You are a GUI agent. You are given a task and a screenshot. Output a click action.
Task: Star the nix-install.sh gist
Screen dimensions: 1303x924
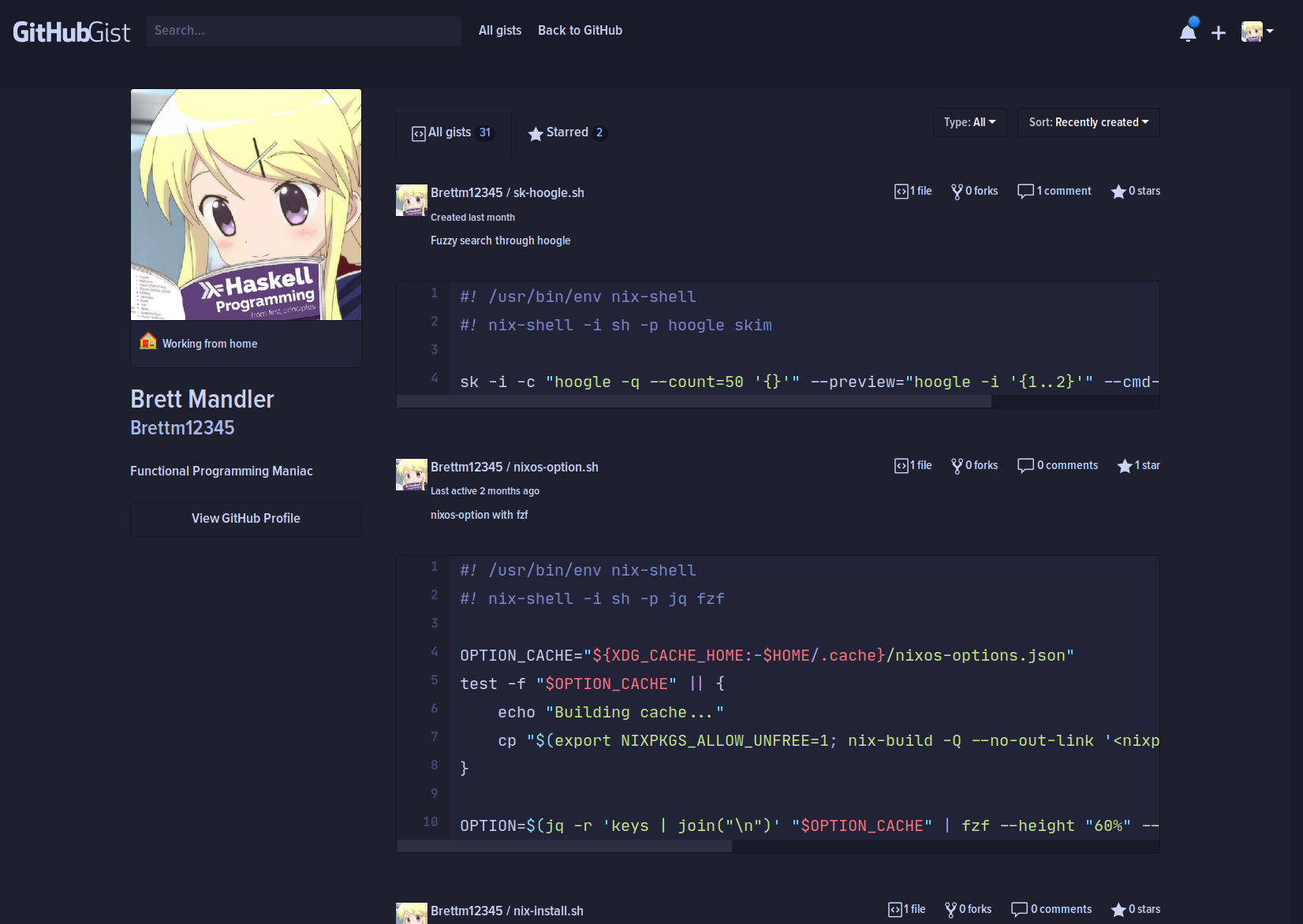point(1135,909)
